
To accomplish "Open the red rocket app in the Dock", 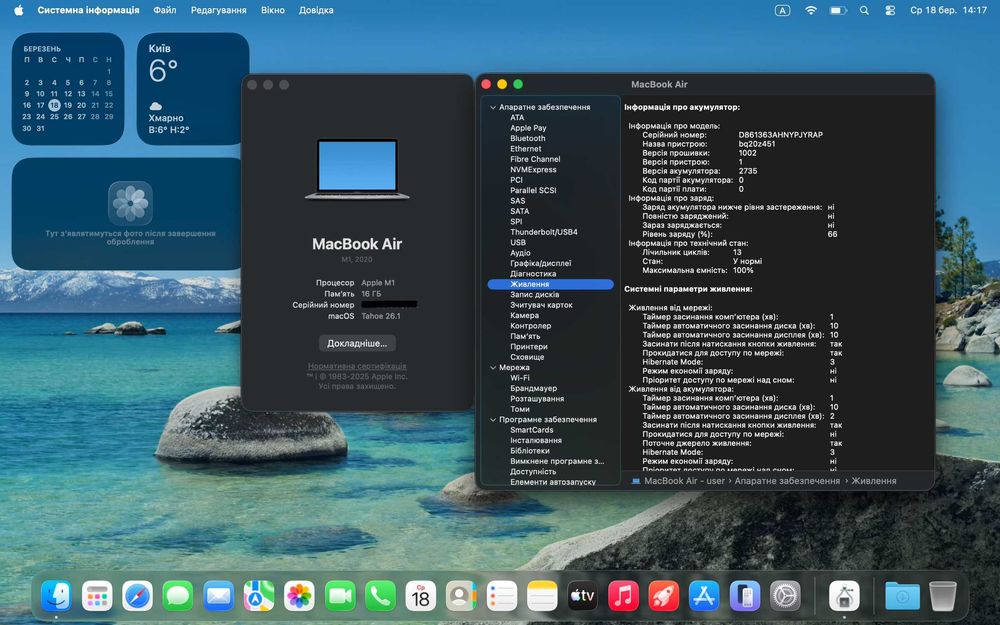I will click(663, 596).
